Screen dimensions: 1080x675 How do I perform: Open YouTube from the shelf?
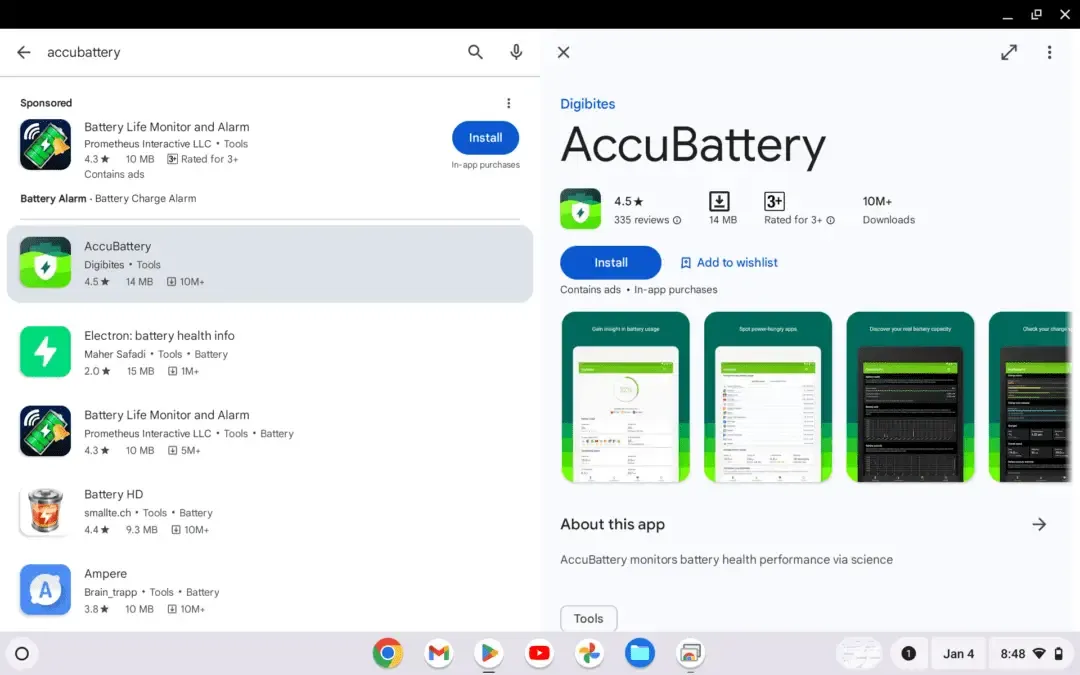539,653
